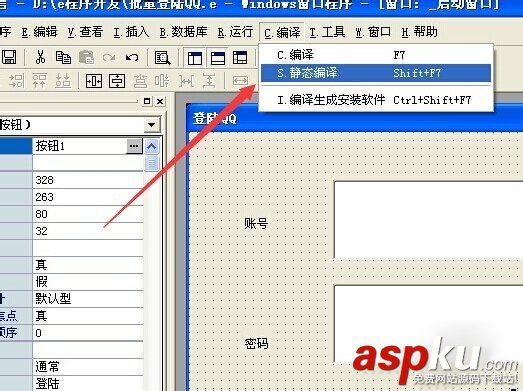The width and height of the screenshot is (523, 391).
Task: Select the 假 property value
Action: pos(88,282)
